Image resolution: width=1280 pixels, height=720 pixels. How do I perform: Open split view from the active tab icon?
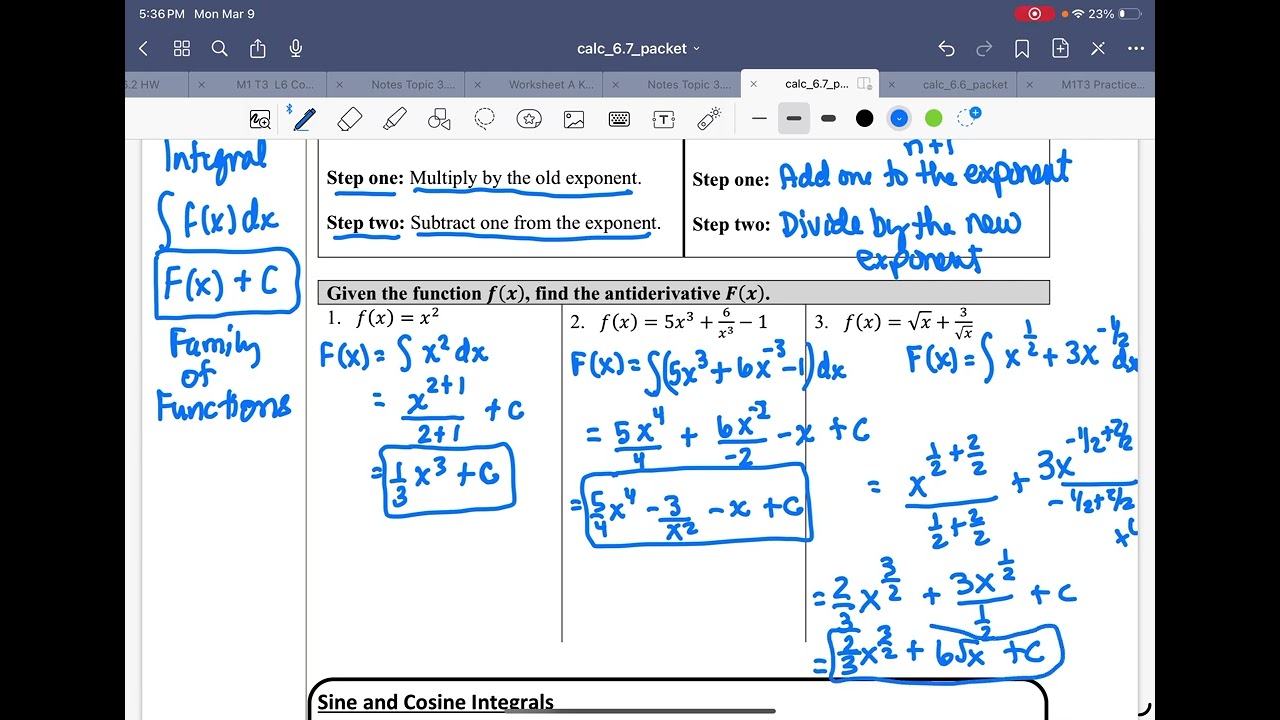866,84
